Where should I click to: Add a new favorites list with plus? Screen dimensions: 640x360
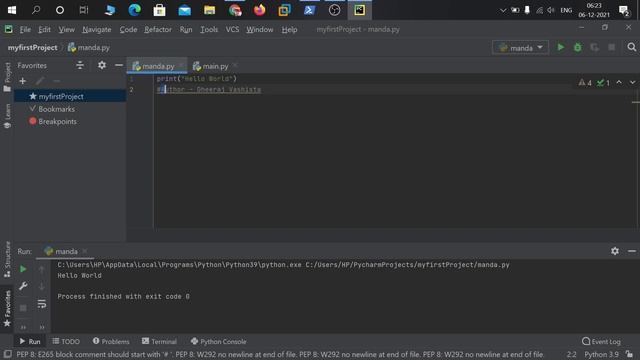(22, 81)
